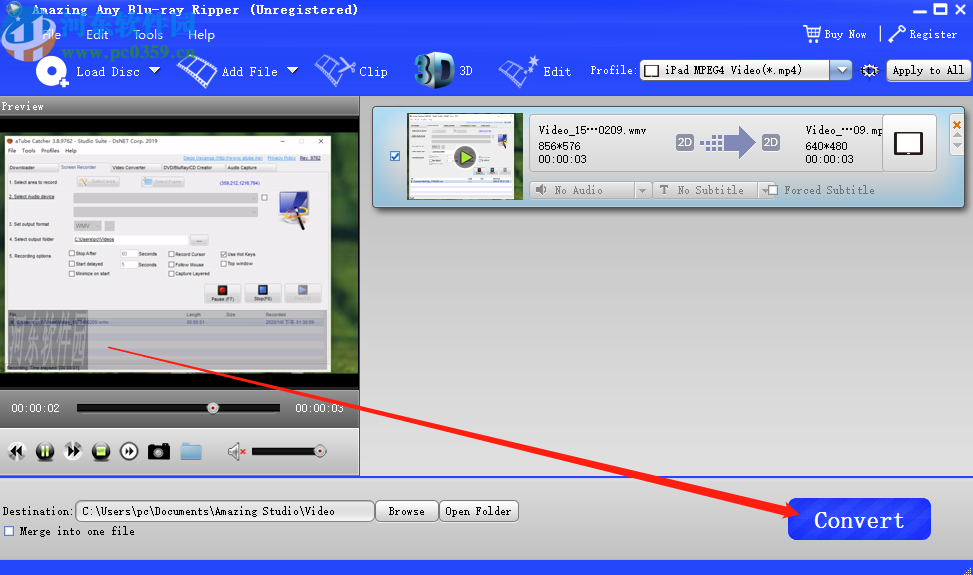The width and height of the screenshot is (973, 575).
Task: Move the video item up in list
Action: coord(957,135)
